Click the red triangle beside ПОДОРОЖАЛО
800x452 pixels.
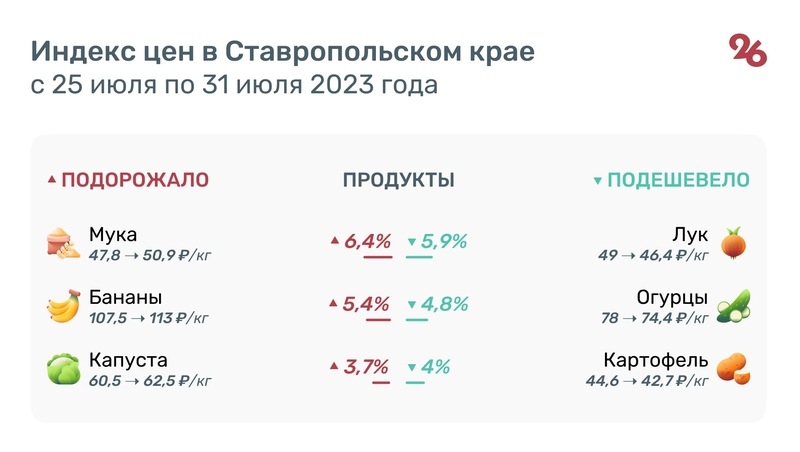tap(52, 181)
